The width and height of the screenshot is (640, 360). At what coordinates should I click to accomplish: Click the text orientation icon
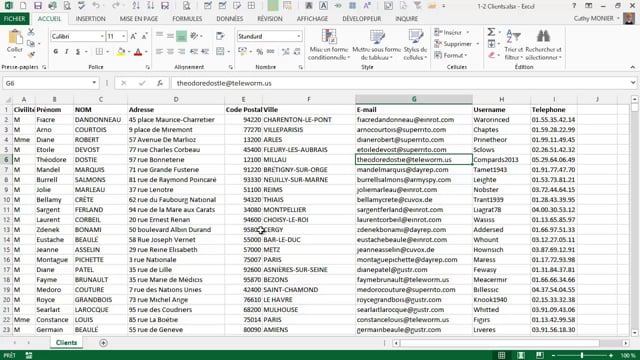coord(195,36)
